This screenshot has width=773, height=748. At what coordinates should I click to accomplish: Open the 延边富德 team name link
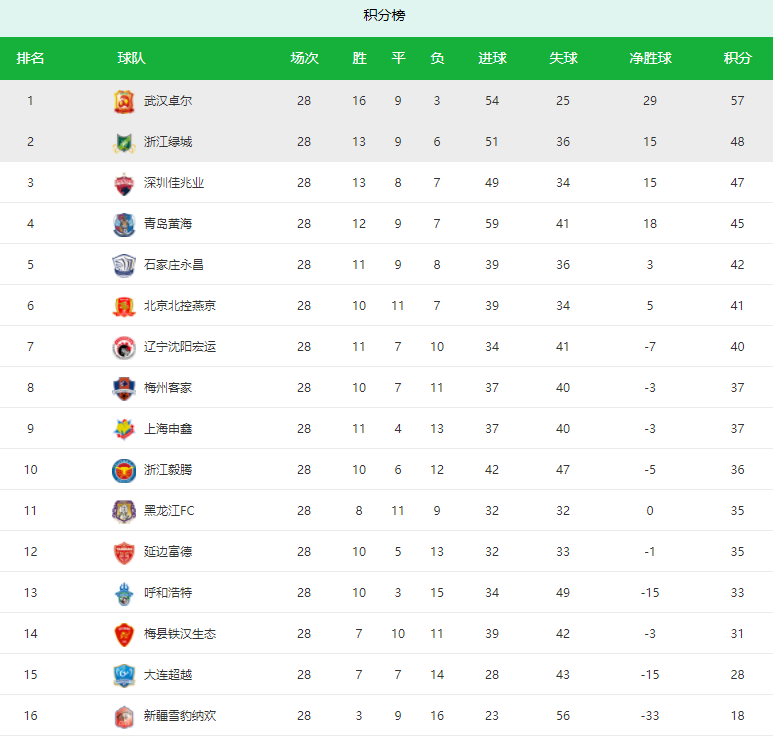pyautogui.click(x=168, y=552)
